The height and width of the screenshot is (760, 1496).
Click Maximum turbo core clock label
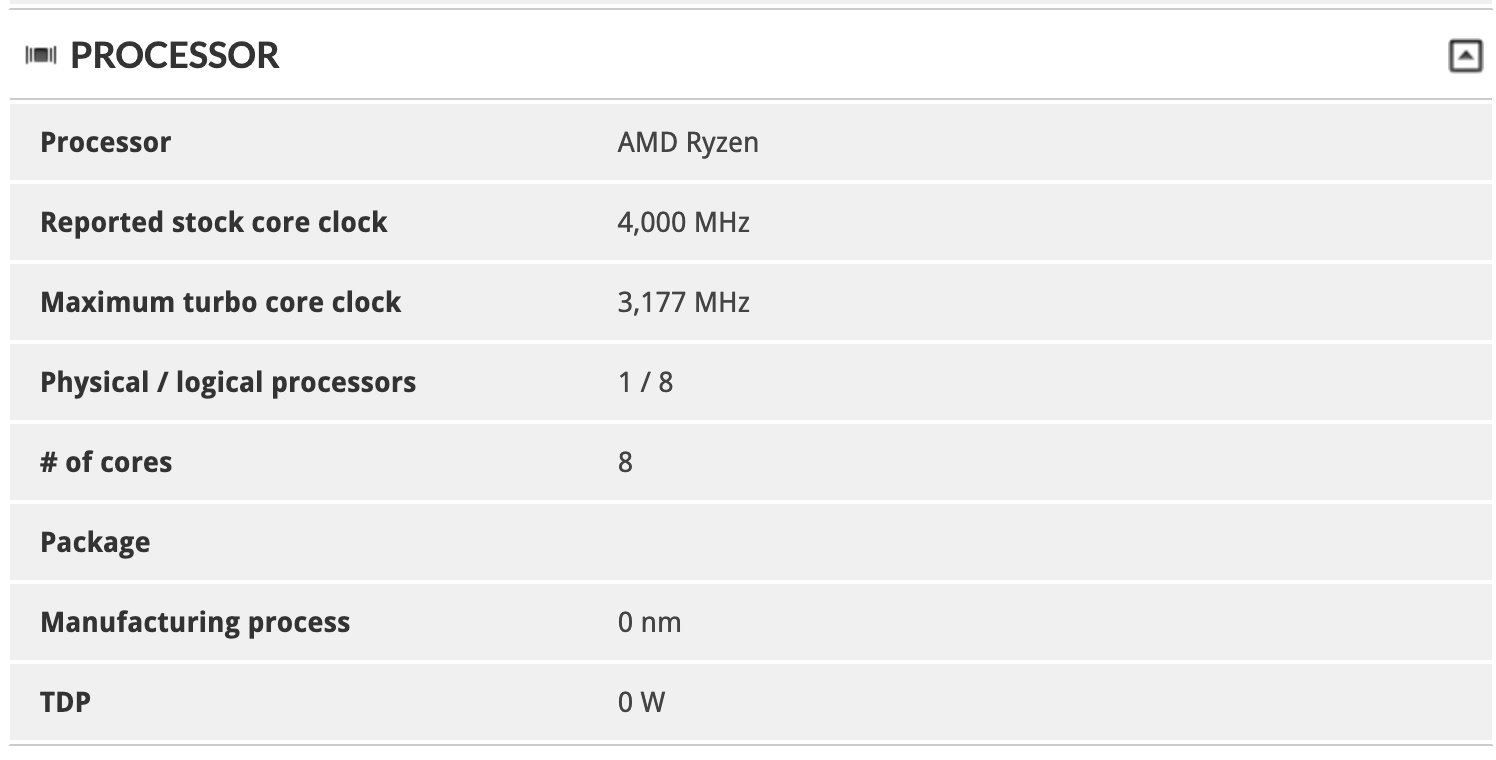pyautogui.click(x=220, y=302)
